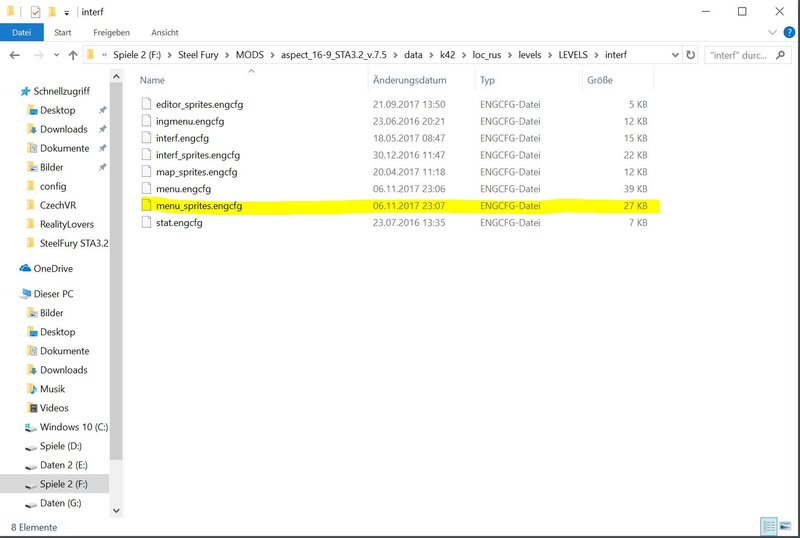Click the k42 breadcrumb
Image resolution: width=800 pixels, height=538 pixels.
coord(447,55)
